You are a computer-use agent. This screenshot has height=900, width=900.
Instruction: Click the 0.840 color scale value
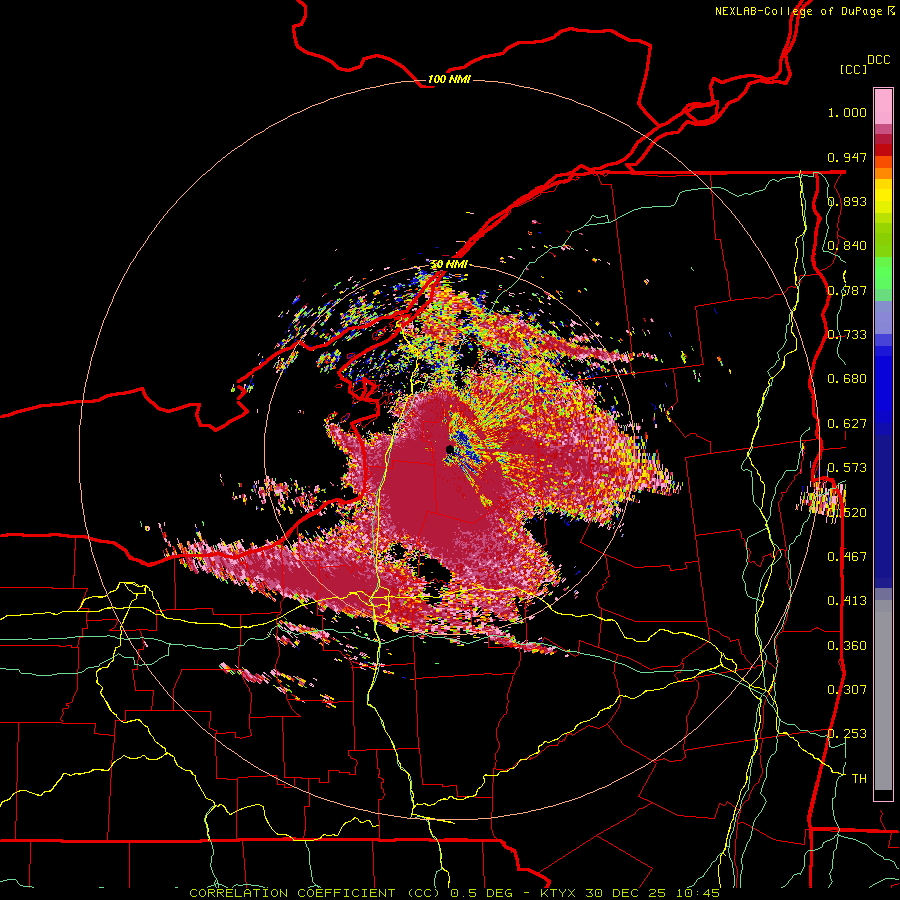coord(847,246)
